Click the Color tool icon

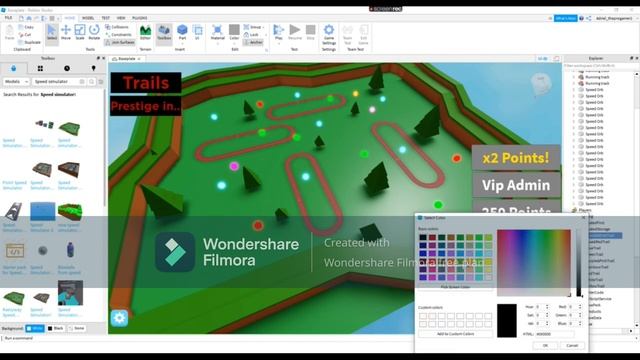tap(234, 30)
